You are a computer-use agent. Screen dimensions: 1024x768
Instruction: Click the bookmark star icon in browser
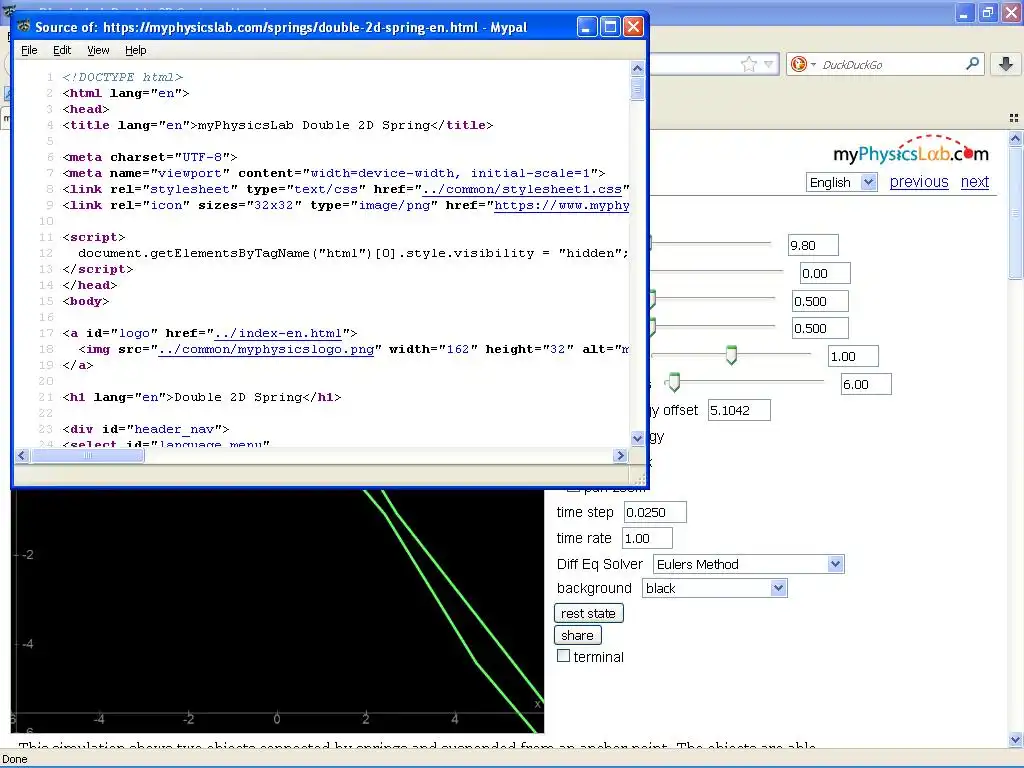748,64
